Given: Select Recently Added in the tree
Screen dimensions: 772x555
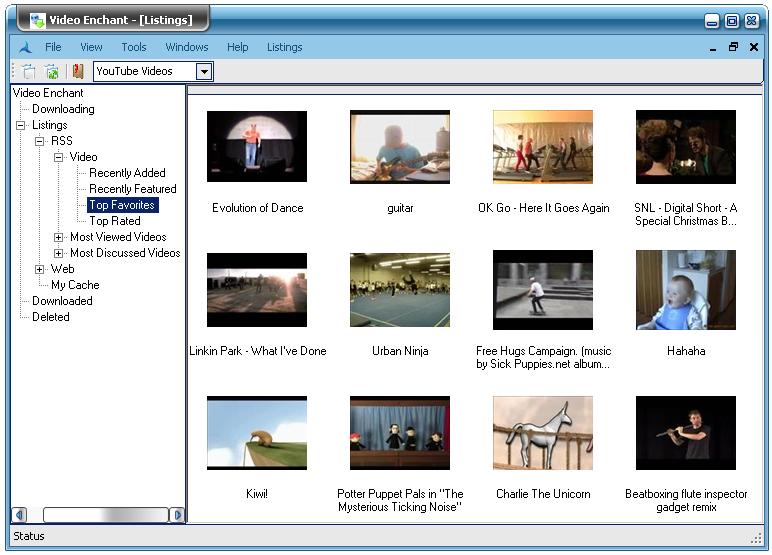Looking at the screenshot, I should click(x=127, y=173).
